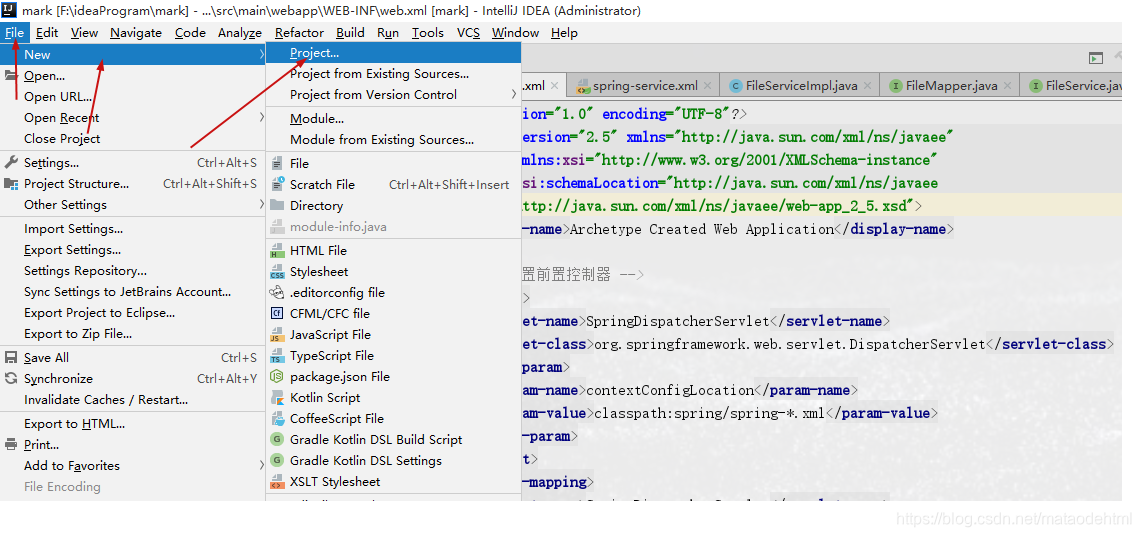Open the Run menu

[388, 33]
